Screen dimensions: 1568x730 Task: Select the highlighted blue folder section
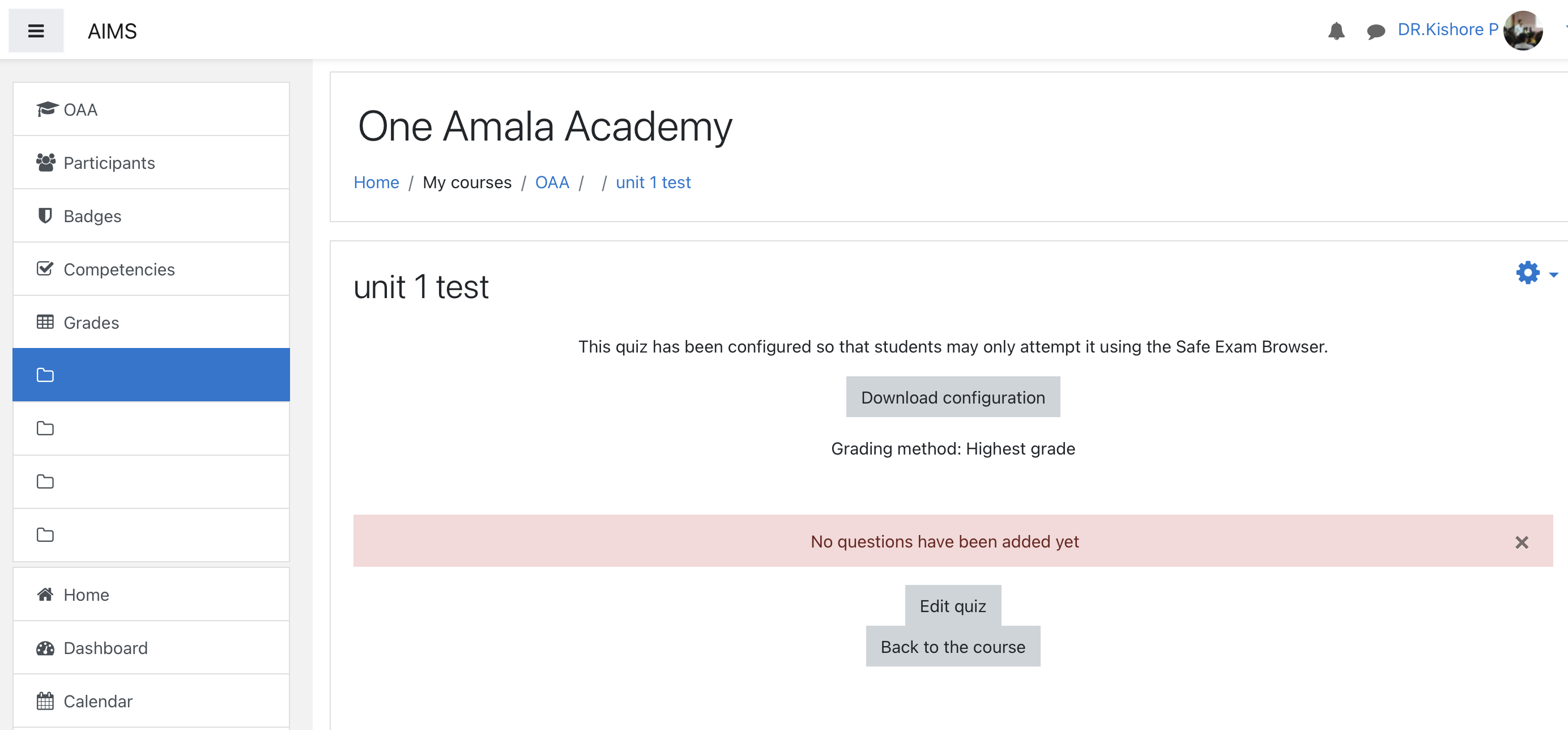151,375
